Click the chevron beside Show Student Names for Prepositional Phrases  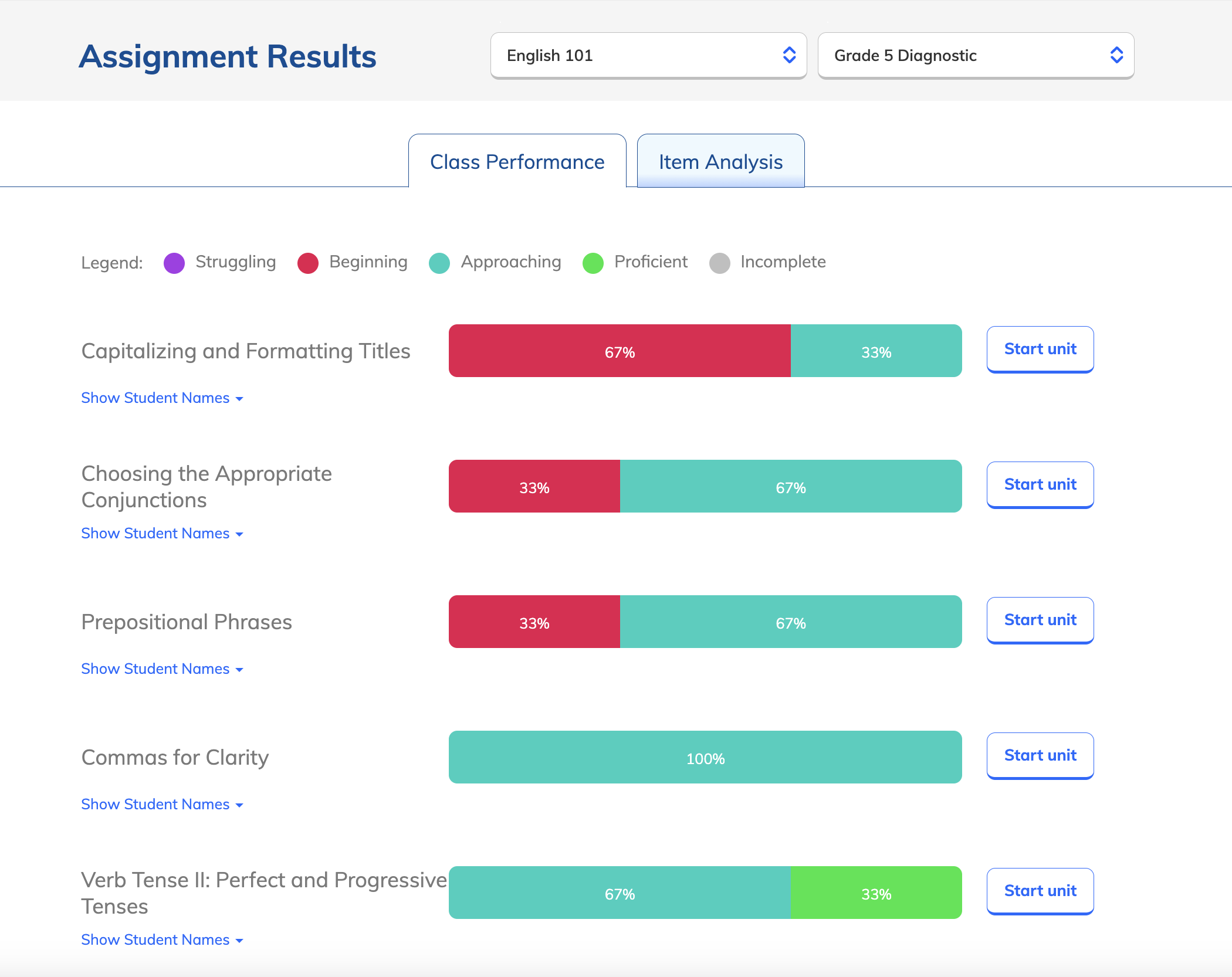[x=239, y=669]
